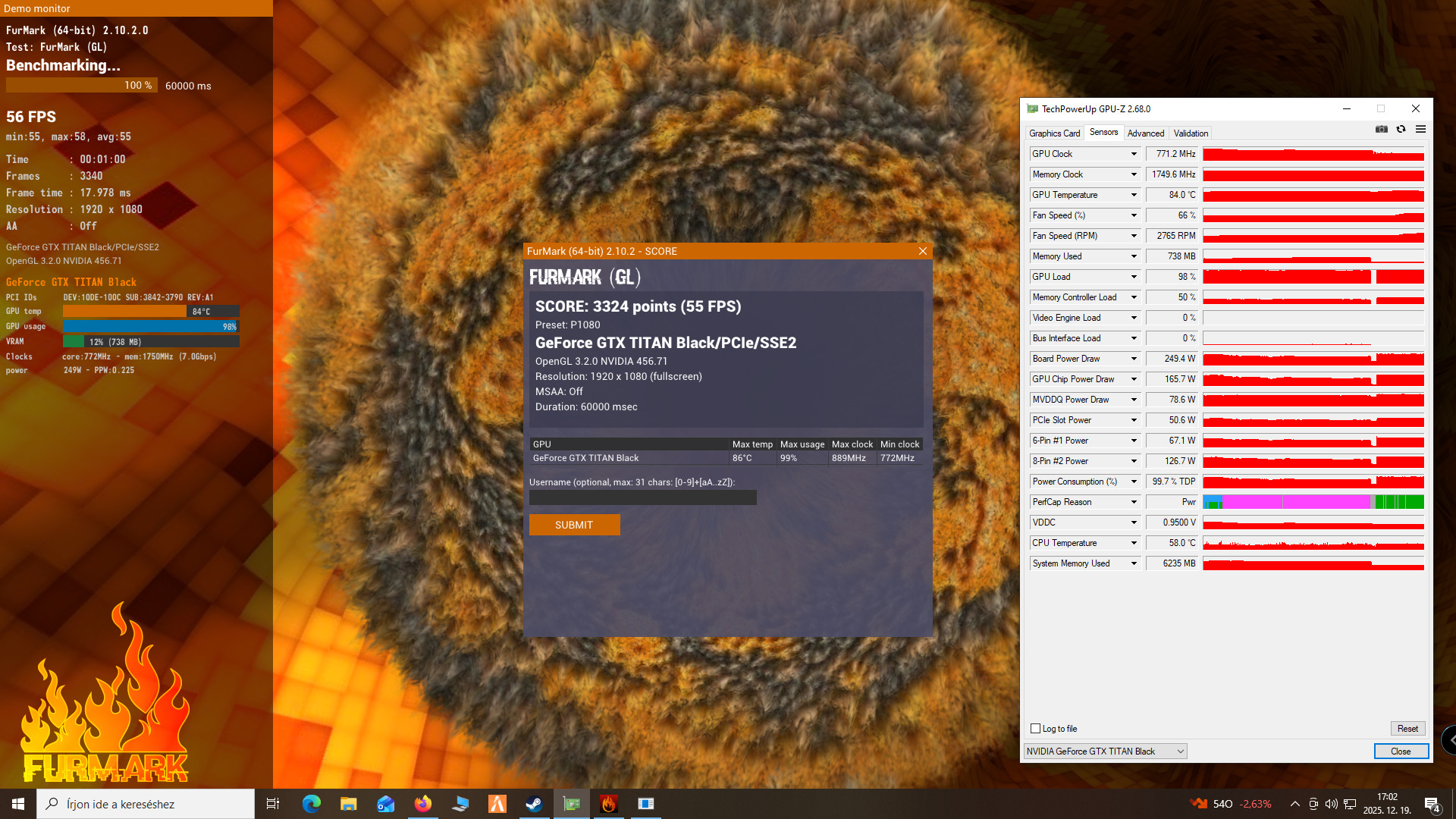Switch to FurMark via taskbar flame icon

[609, 804]
